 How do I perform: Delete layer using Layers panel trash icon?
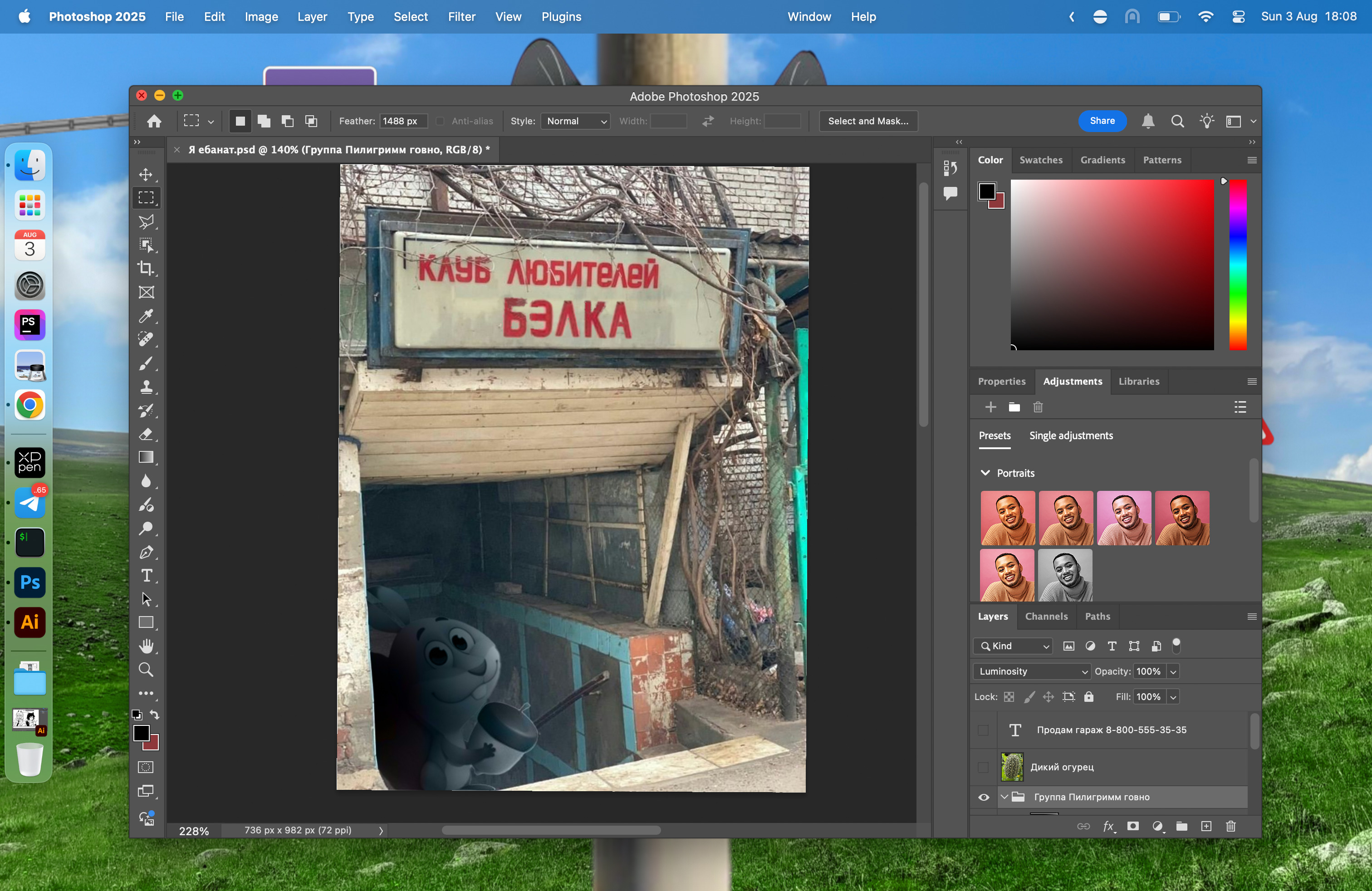pos(1231,826)
